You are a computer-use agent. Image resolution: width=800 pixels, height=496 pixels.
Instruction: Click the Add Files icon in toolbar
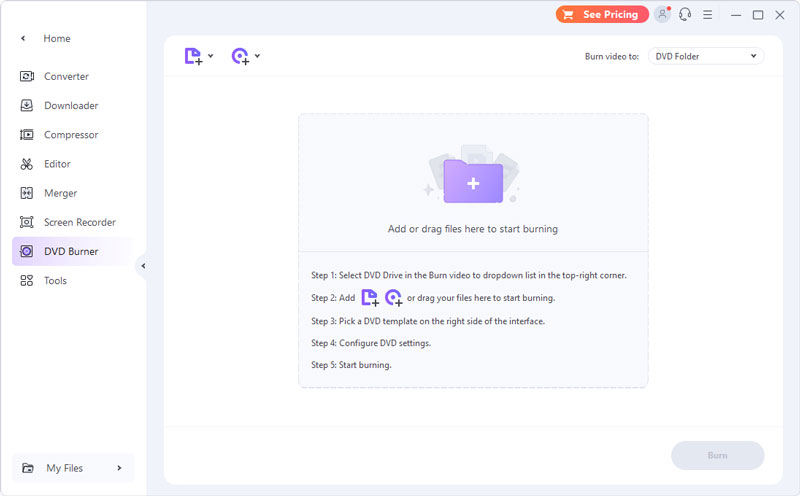pos(193,57)
